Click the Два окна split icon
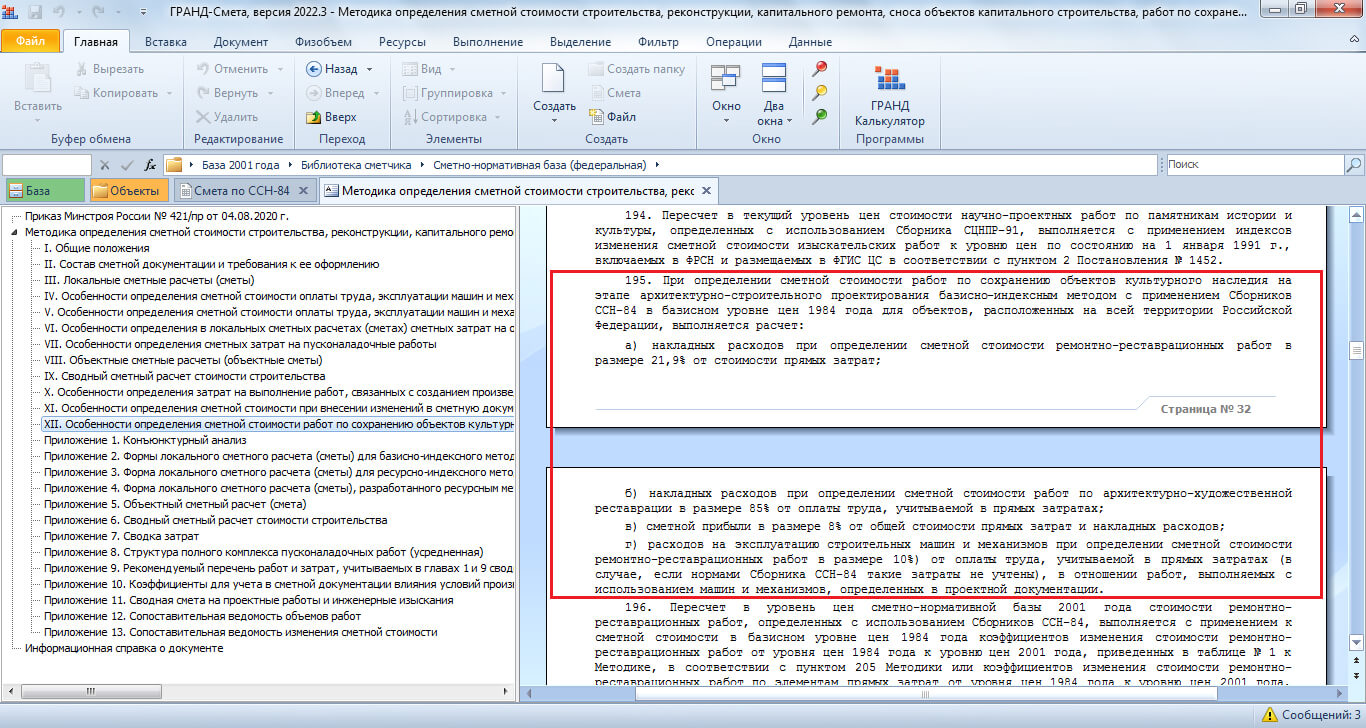Viewport: 1366px width, 728px height. (774, 78)
